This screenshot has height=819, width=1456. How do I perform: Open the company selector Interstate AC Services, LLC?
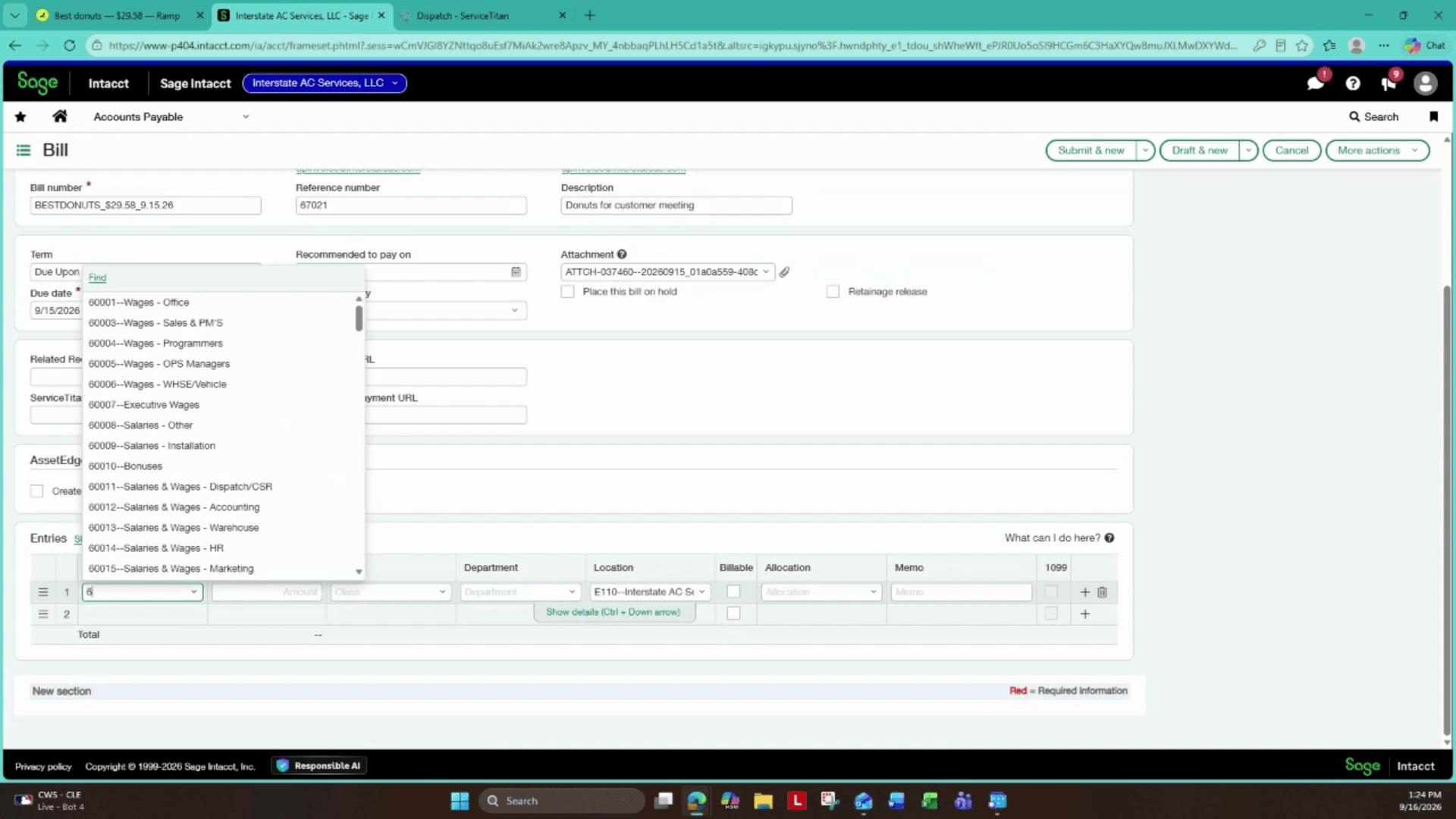point(325,83)
